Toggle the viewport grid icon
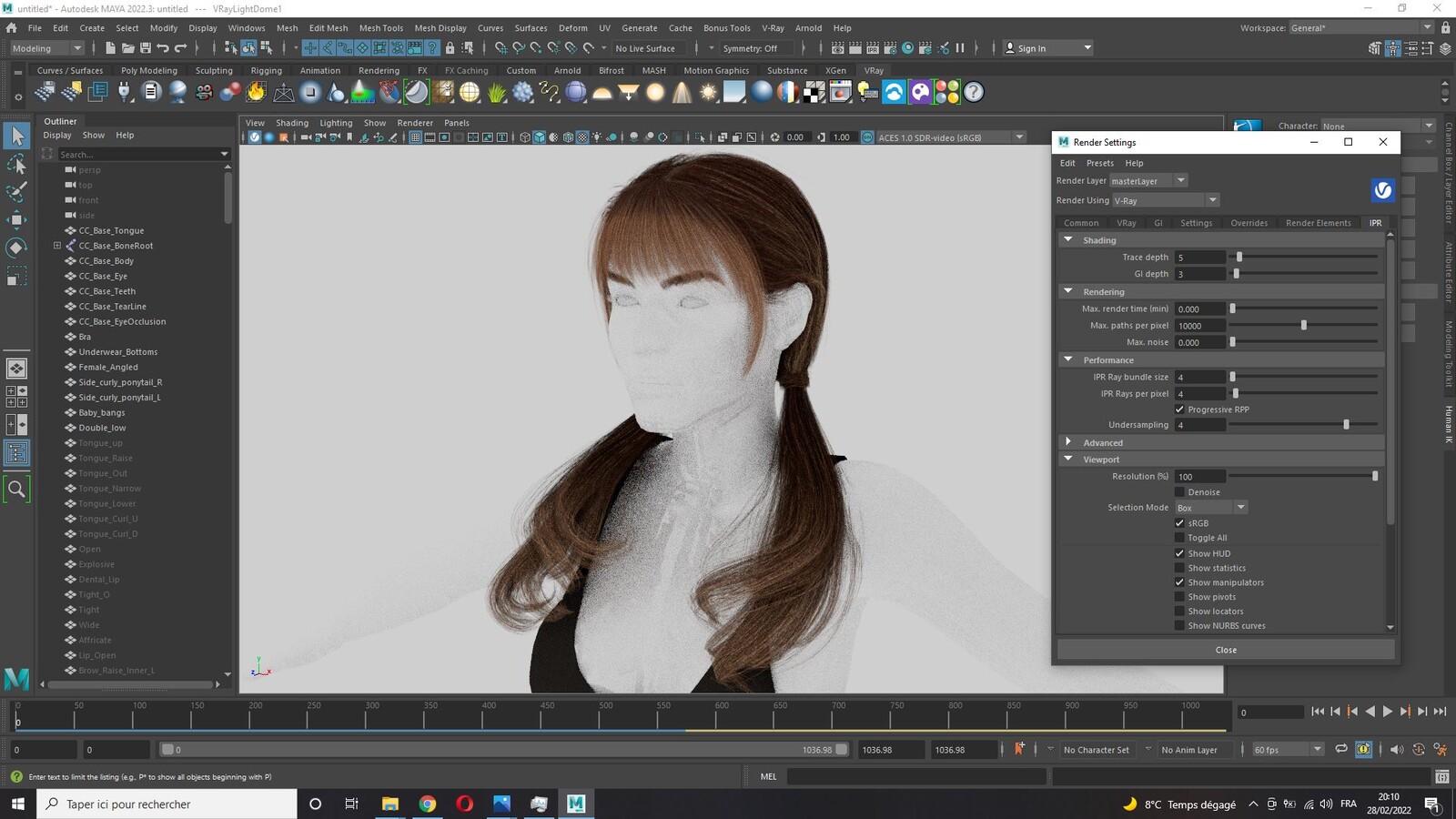The height and width of the screenshot is (819, 1456). click(x=415, y=137)
